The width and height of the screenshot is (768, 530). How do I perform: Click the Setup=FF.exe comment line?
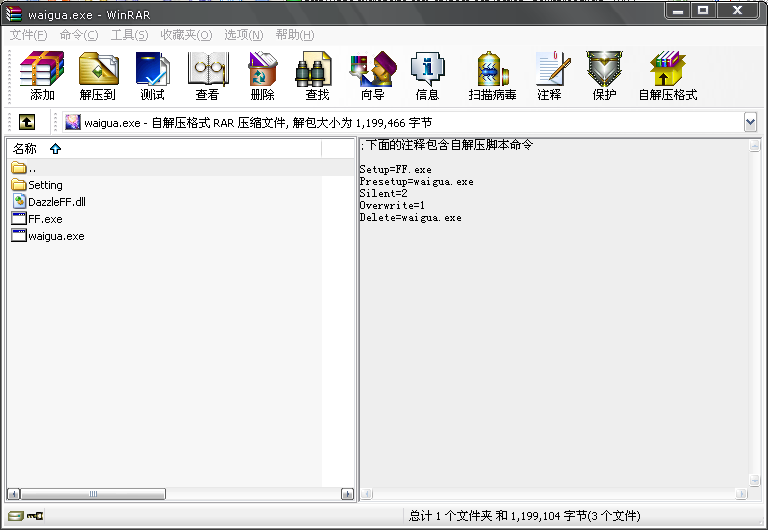[x=396, y=169]
